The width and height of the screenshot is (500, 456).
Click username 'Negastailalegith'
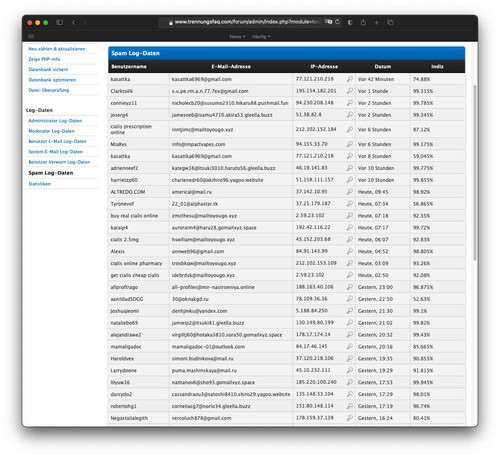click(x=129, y=418)
